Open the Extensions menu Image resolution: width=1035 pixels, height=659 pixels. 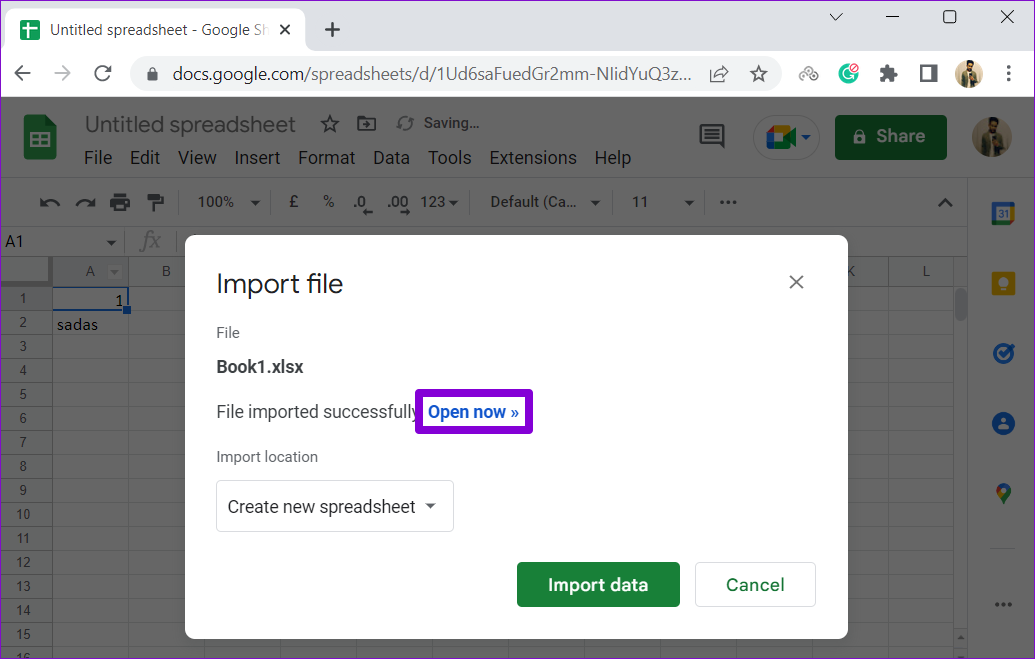tap(533, 158)
